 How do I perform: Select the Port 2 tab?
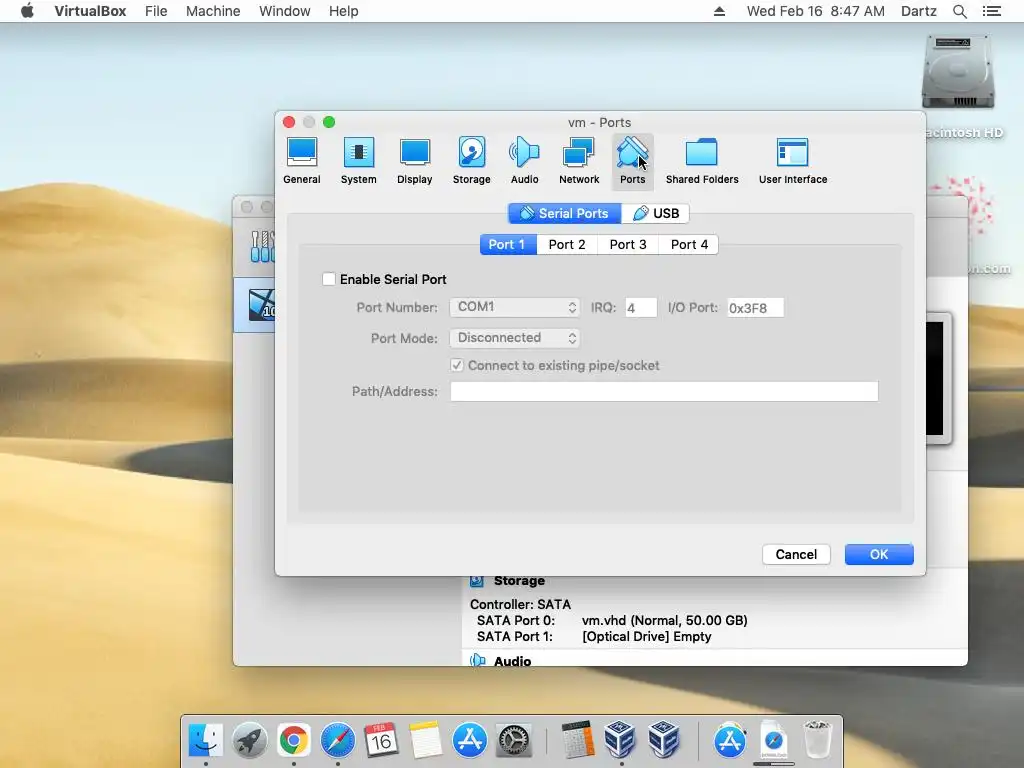[567, 244]
